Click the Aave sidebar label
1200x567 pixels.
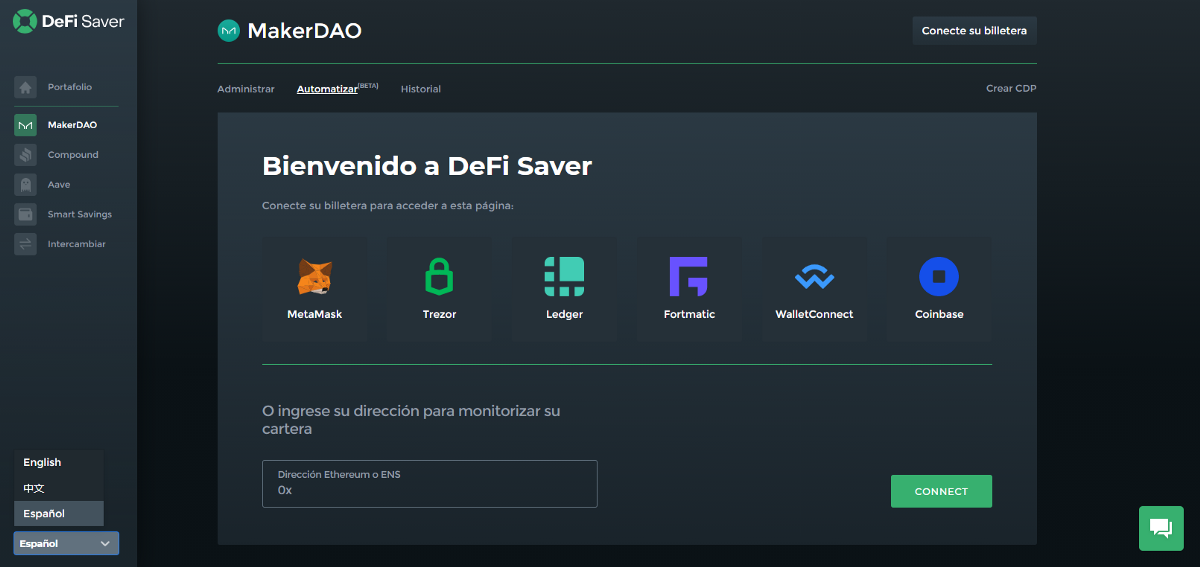[x=59, y=185]
